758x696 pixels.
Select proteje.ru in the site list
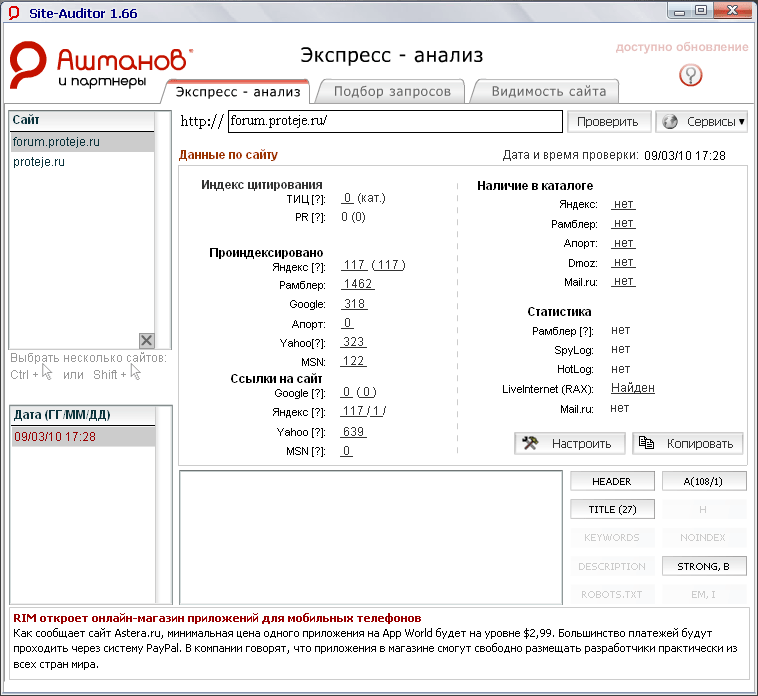[x=40, y=162]
